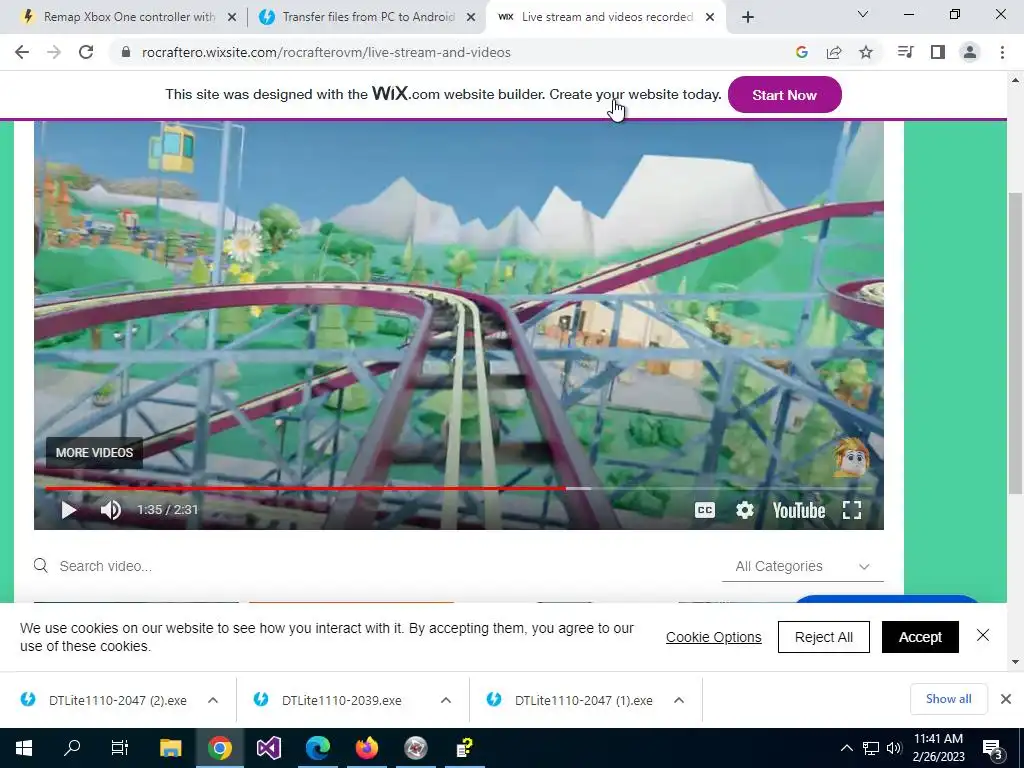1024x768 pixels.
Task: View site information lock icon
Action: point(125,52)
